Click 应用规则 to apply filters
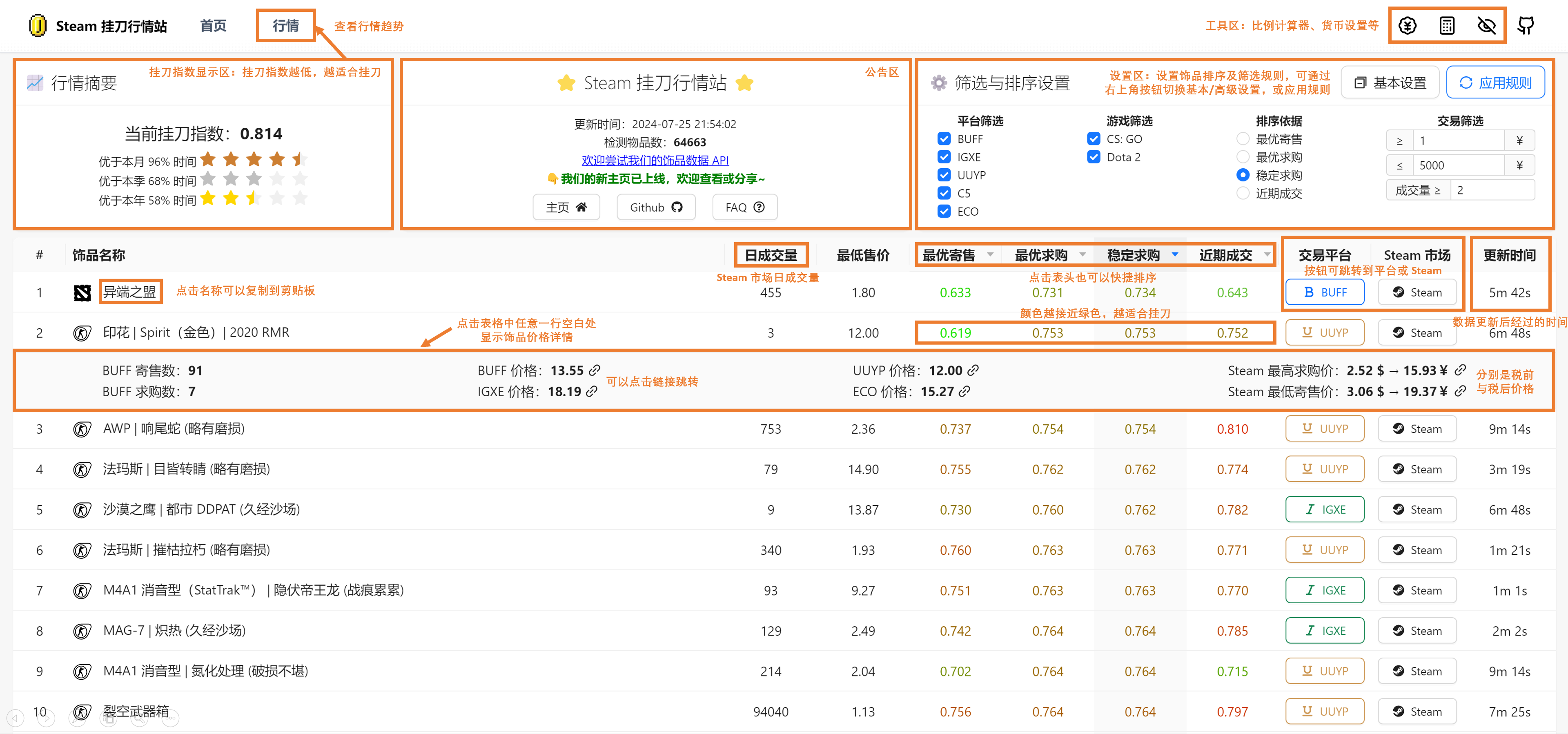This screenshot has height=734, width=1568. pos(1495,82)
